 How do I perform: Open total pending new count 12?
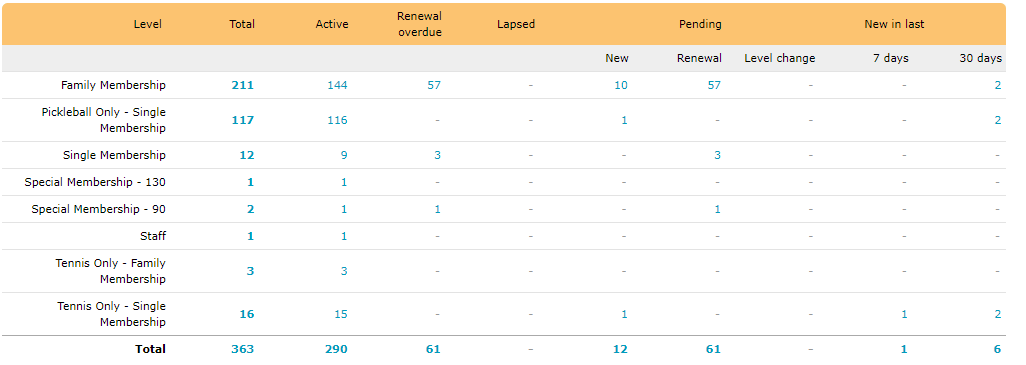click(620, 349)
